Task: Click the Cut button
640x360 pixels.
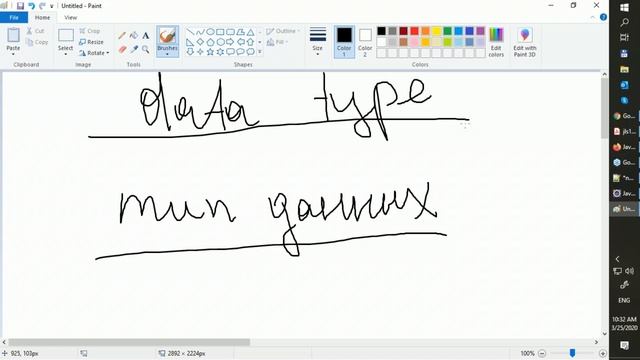Action: click(x=36, y=31)
